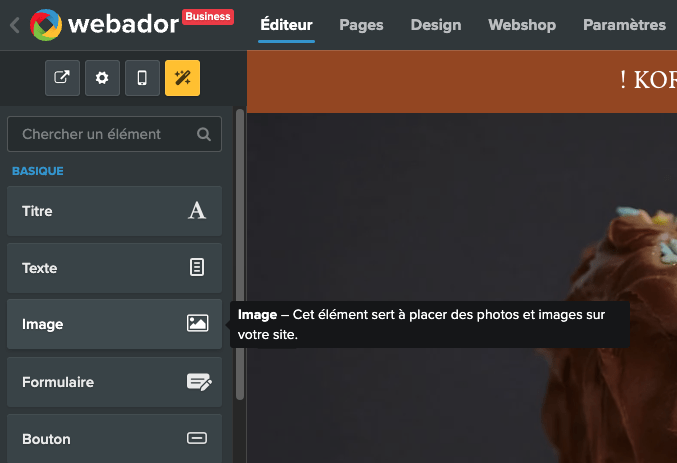Open the Pages tab
Viewport: 677px width, 463px height.
coord(361,25)
